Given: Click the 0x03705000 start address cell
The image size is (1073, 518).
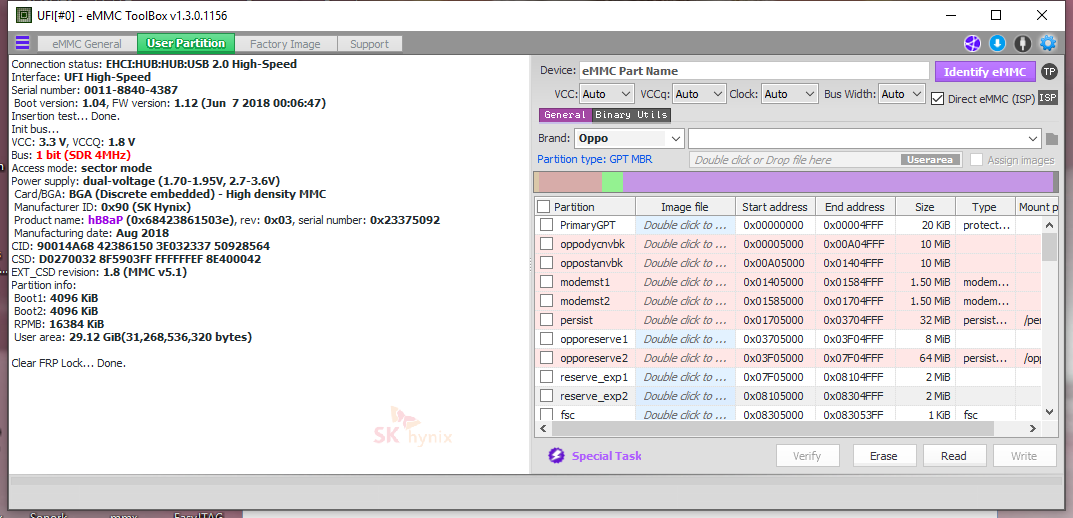Looking at the screenshot, I should 773,339.
